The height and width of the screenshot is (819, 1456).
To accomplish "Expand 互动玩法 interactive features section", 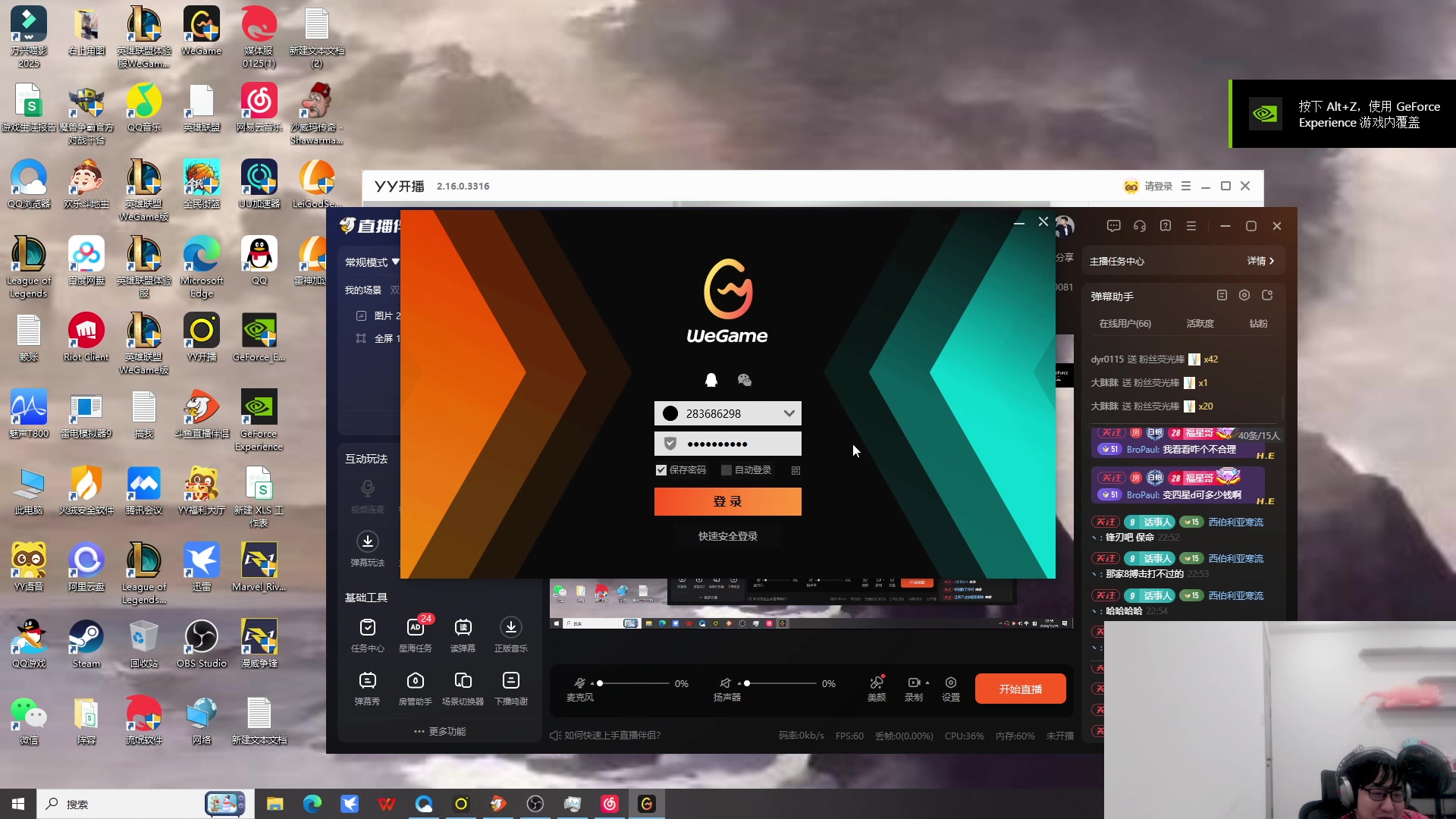I will (x=367, y=458).
